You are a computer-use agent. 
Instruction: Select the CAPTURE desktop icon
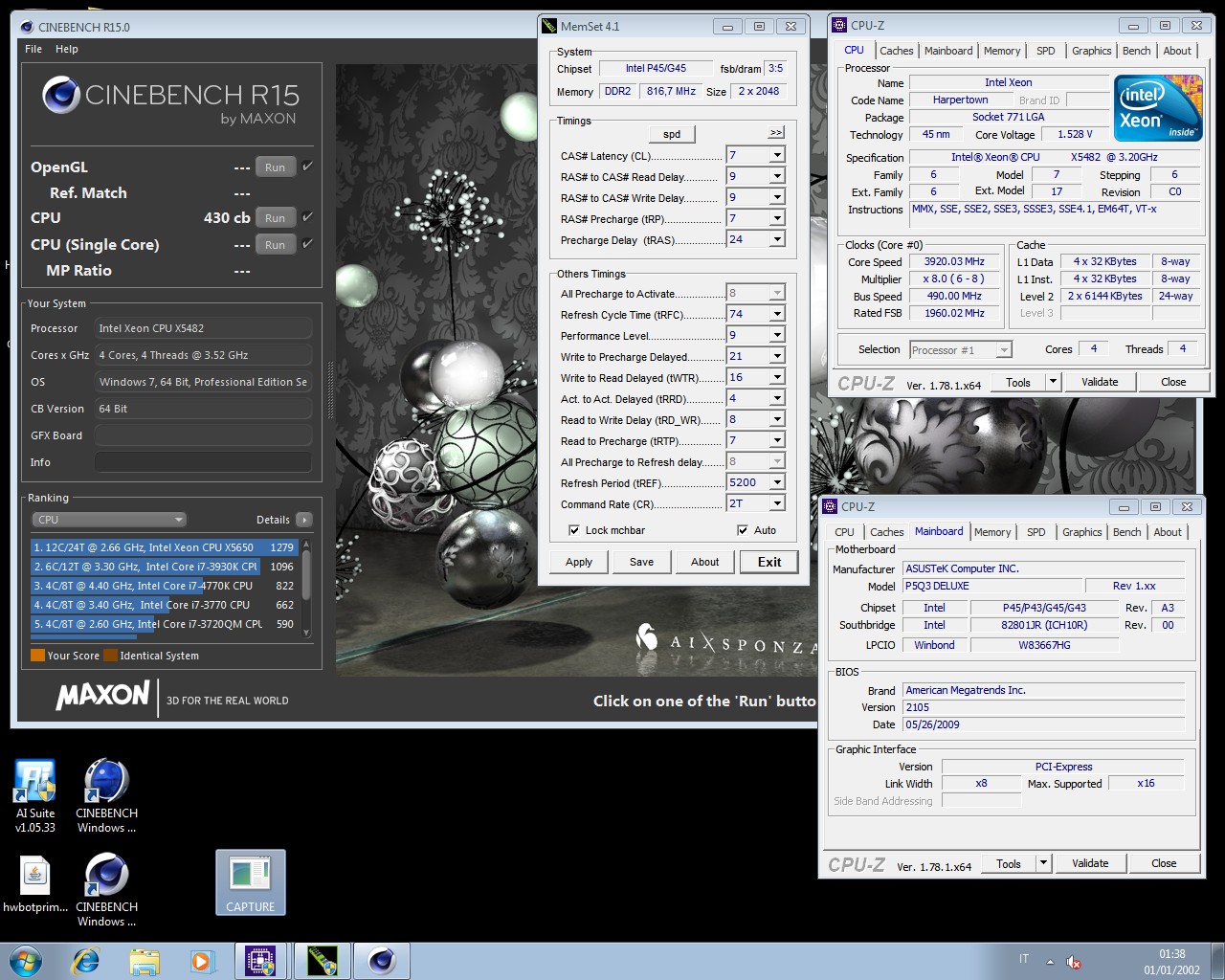251,882
